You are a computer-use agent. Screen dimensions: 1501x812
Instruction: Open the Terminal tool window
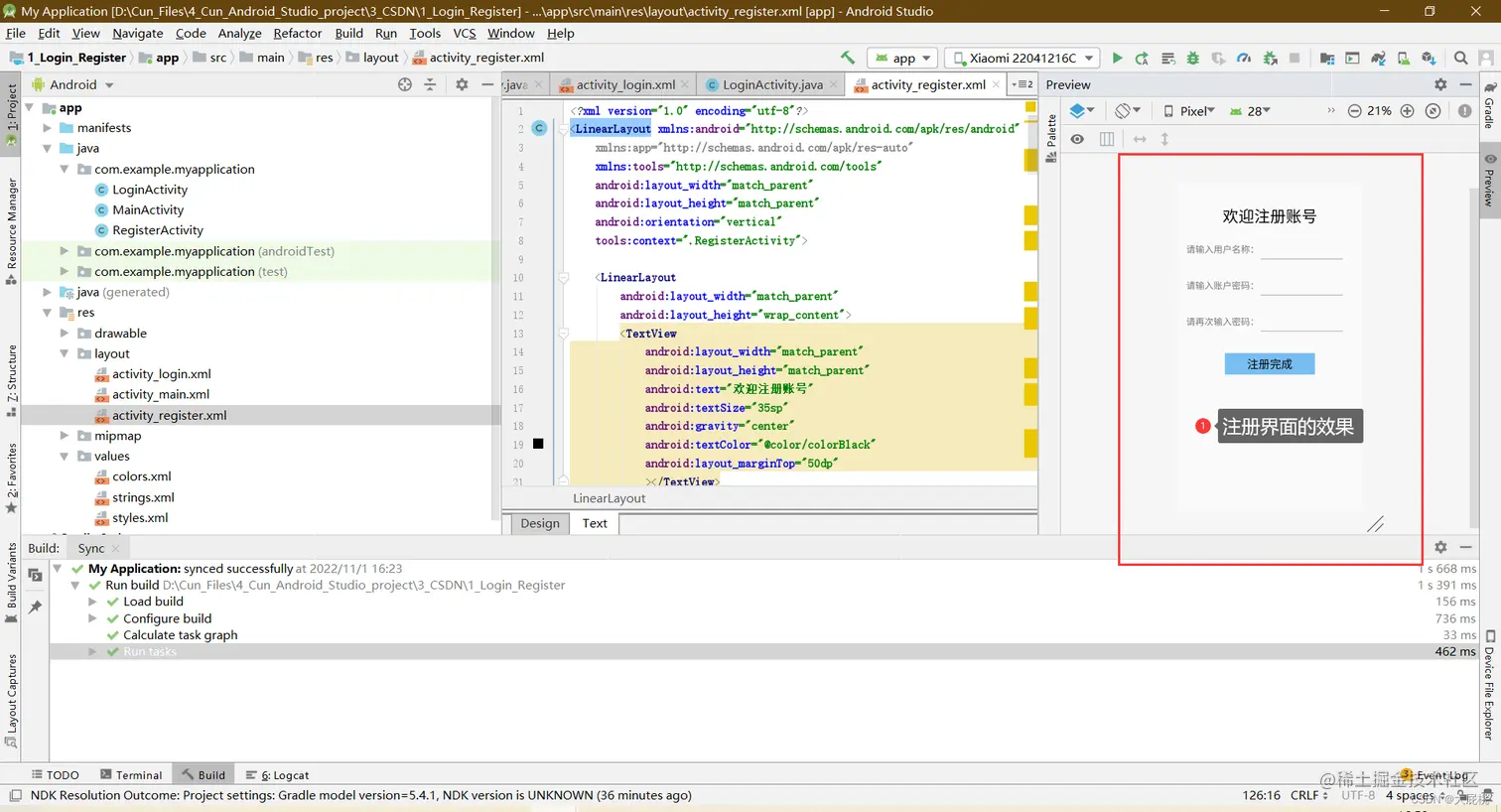pyautogui.click(x=131, y=775)
